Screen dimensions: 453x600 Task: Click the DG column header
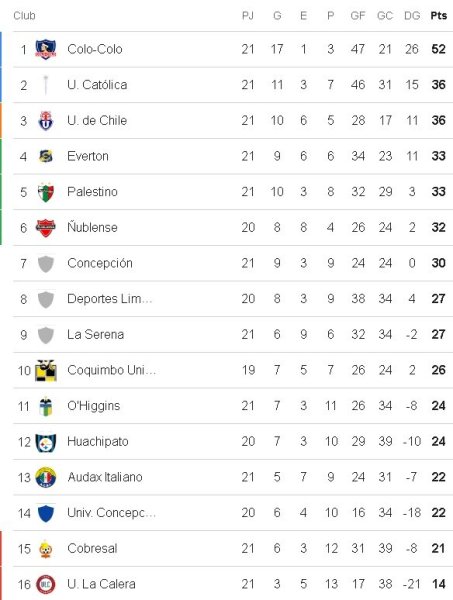pos(412,16)
